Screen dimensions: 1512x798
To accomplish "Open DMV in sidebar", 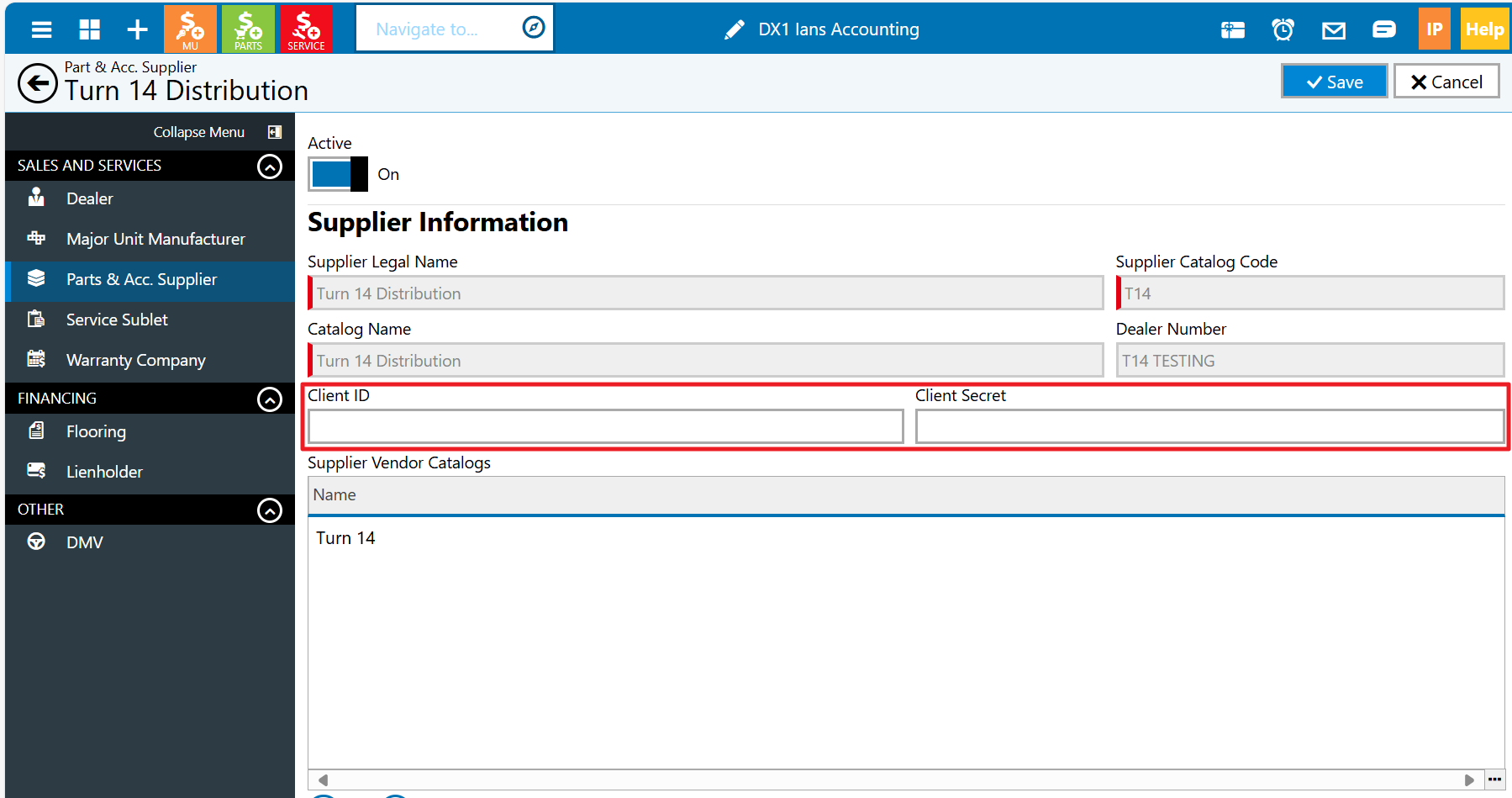I will click(x=150, y=542).
